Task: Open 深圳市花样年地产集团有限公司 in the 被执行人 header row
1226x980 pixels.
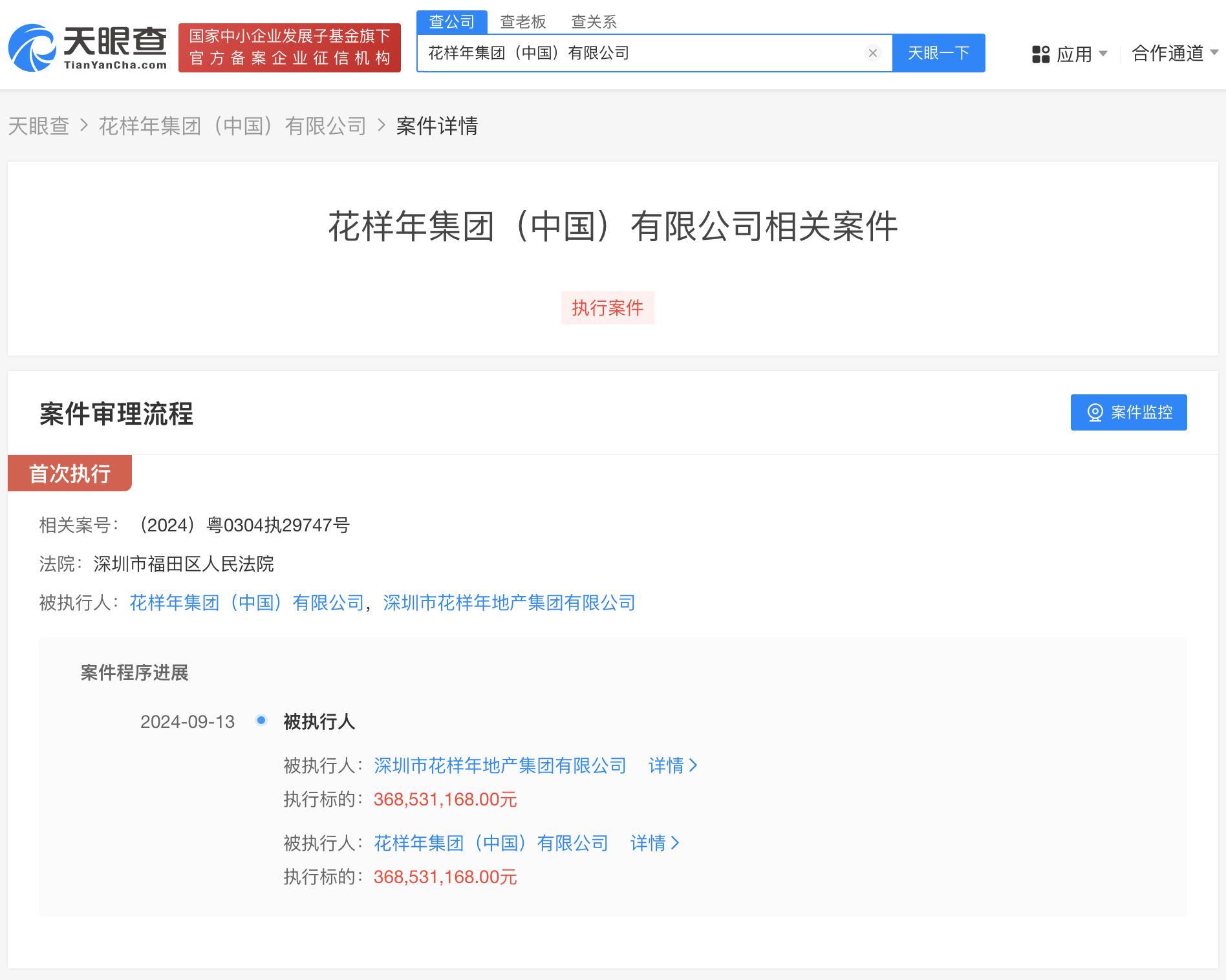Action: click(509, 603)
